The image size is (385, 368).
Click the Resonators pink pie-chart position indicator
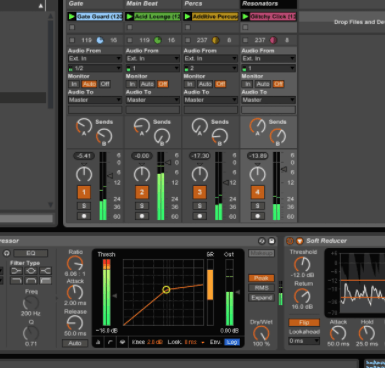pyautogui.click(x=273, y=40)
